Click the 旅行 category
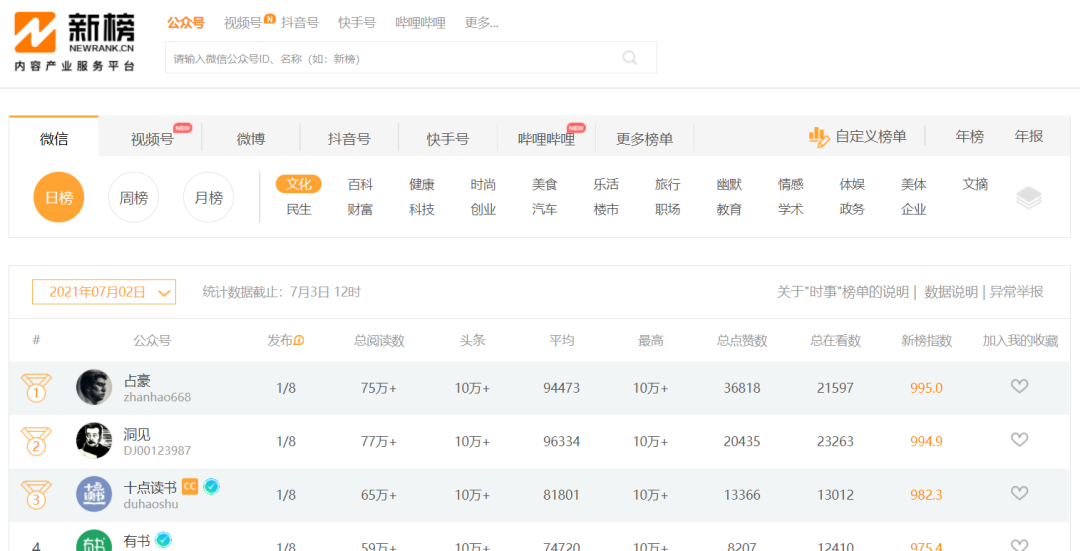The image size is (1080, 551). (x=667, y=184)
